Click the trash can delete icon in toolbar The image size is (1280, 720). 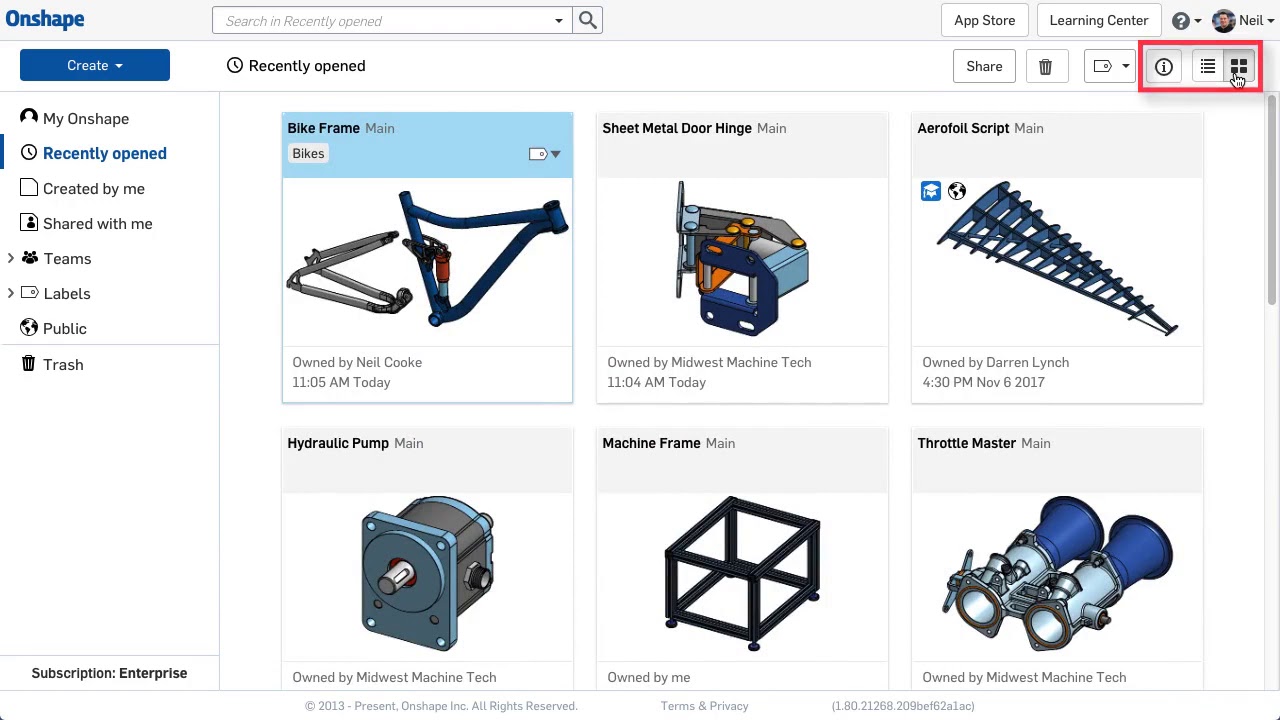point(1045,66)
